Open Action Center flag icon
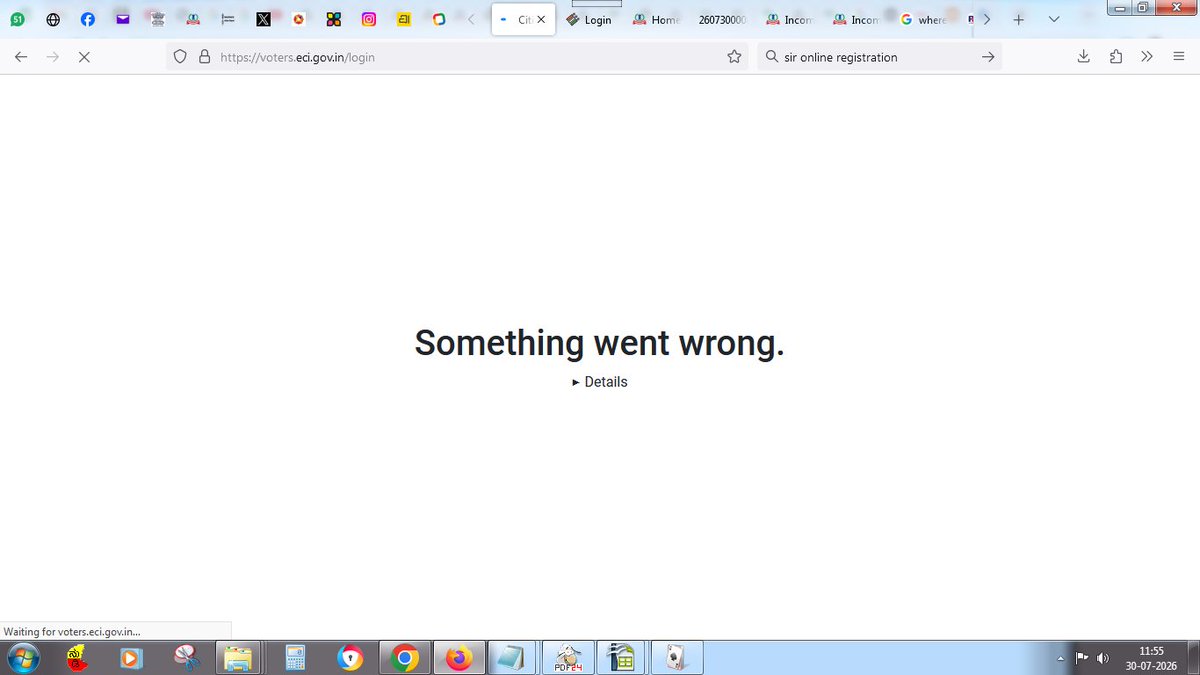Image resolution: width=1200 pixels, height=675 pixels. point(1082,658)
